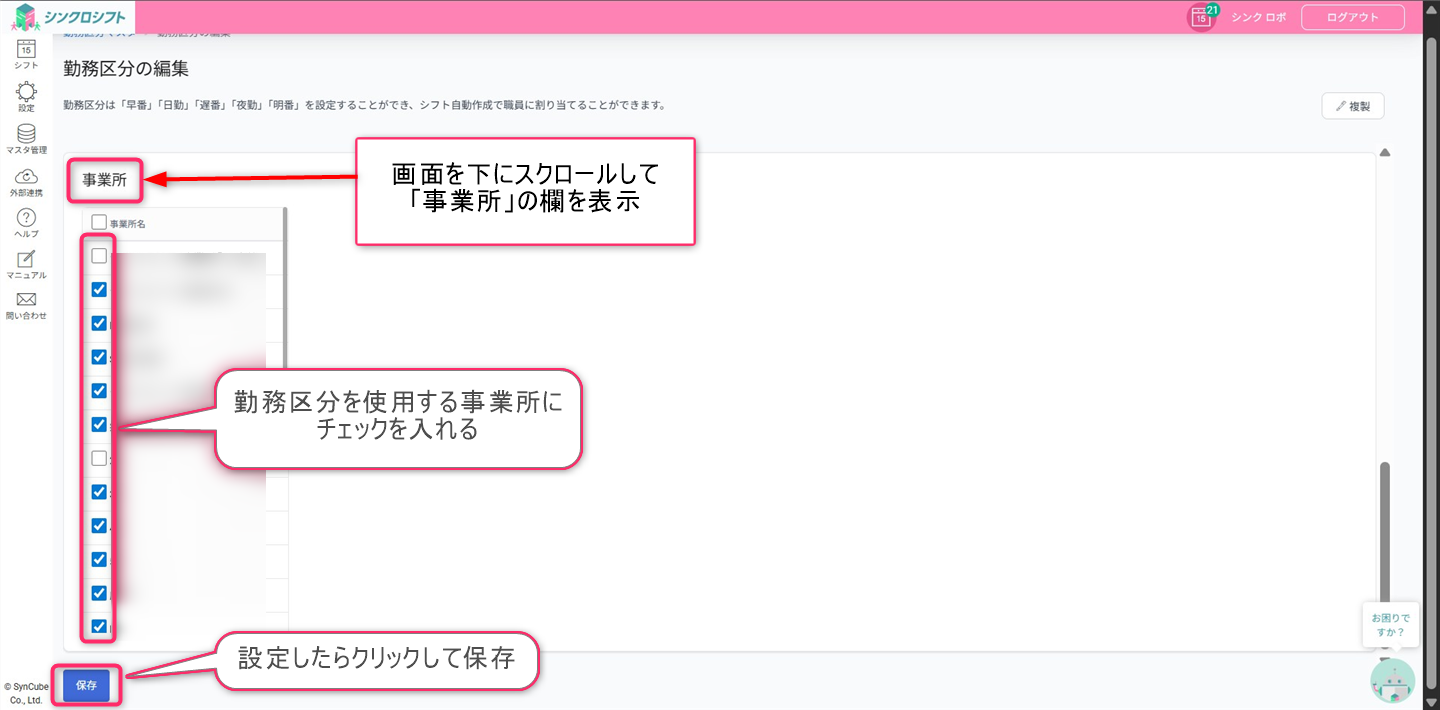This screenshot has height=710, width=1440.
Task: Open the シフト calendar section
Action: click(x=26, y=54)
